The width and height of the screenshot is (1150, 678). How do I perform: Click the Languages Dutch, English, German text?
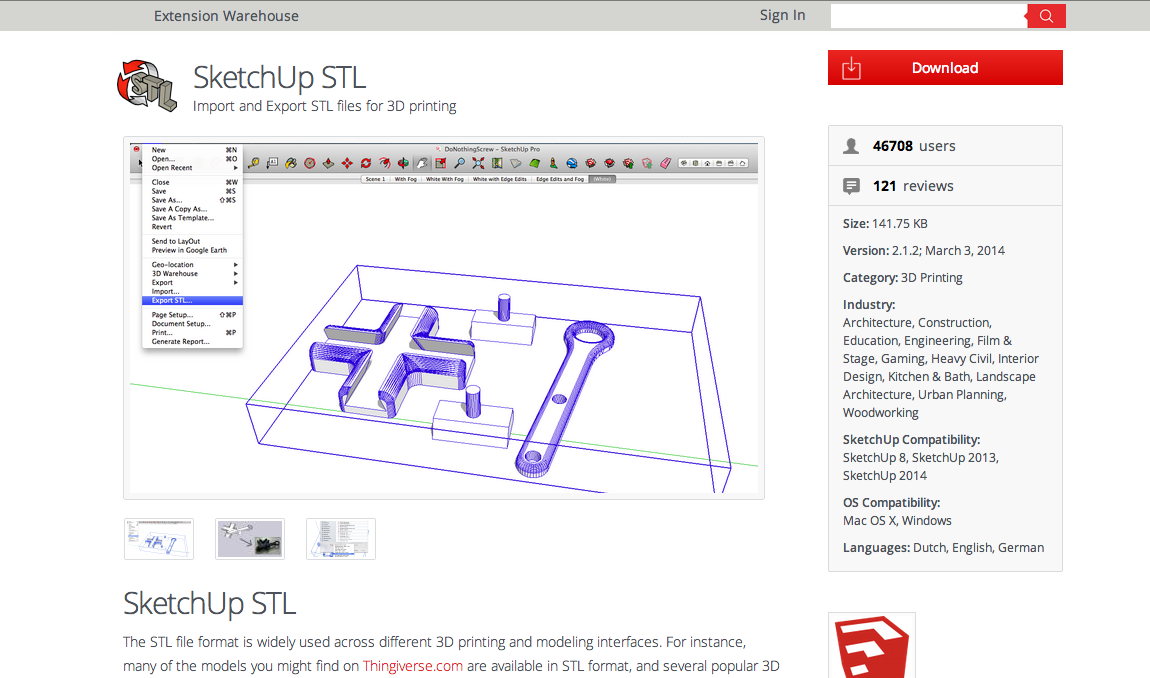[x=943, y=548]
